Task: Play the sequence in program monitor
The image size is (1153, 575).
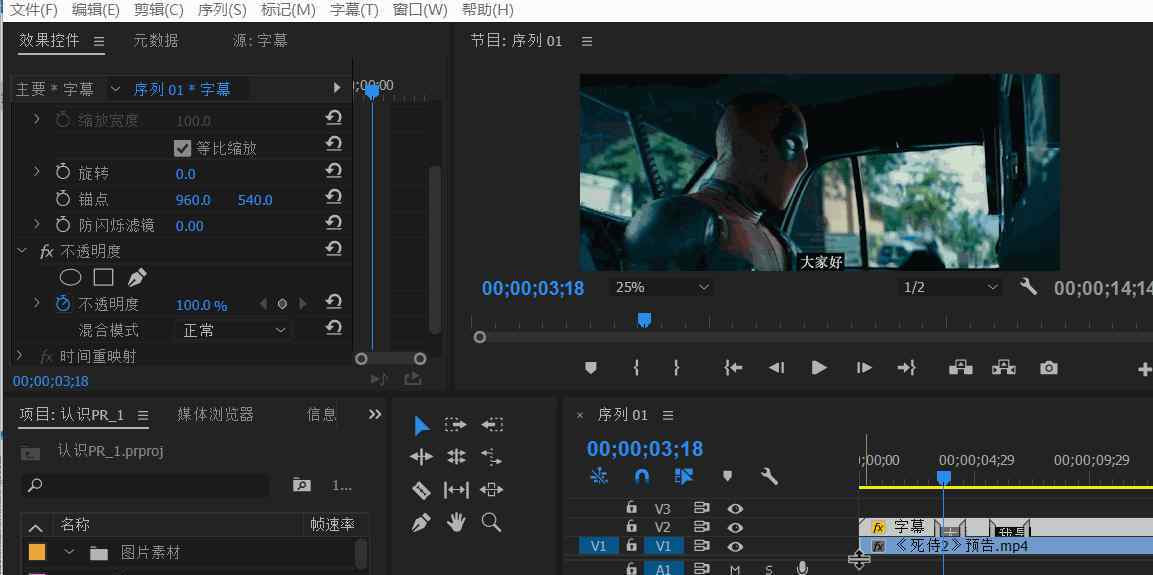Action: [x=818, y=368]
